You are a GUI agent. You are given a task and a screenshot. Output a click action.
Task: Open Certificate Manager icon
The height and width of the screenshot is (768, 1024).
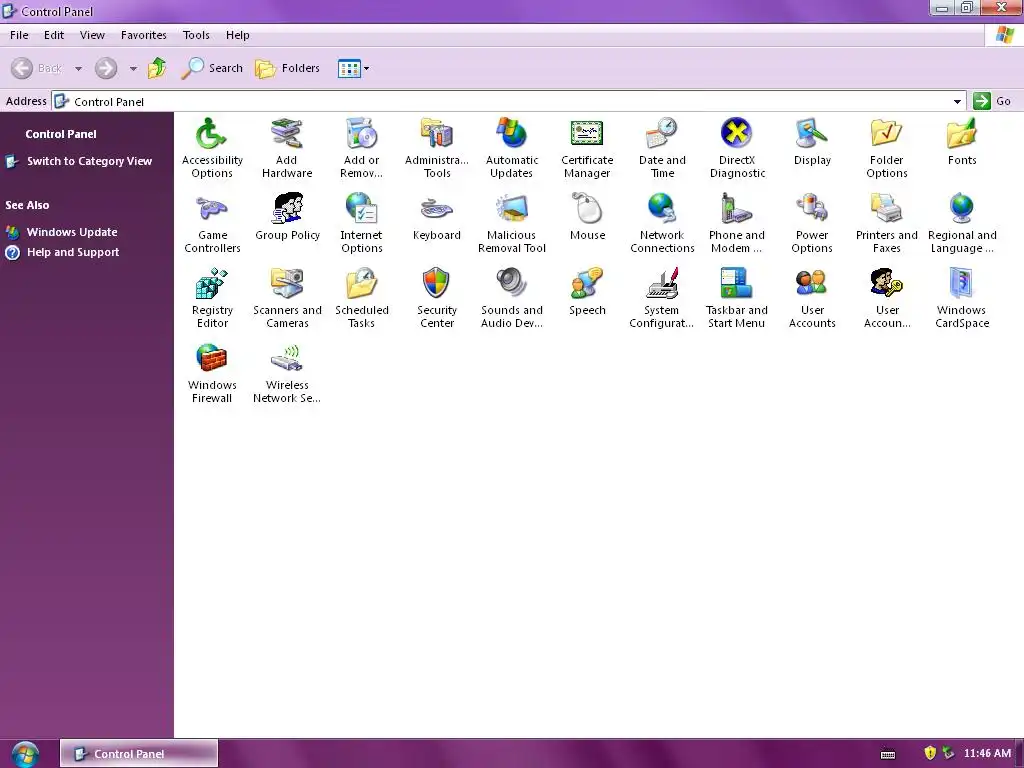coord(586,148)
